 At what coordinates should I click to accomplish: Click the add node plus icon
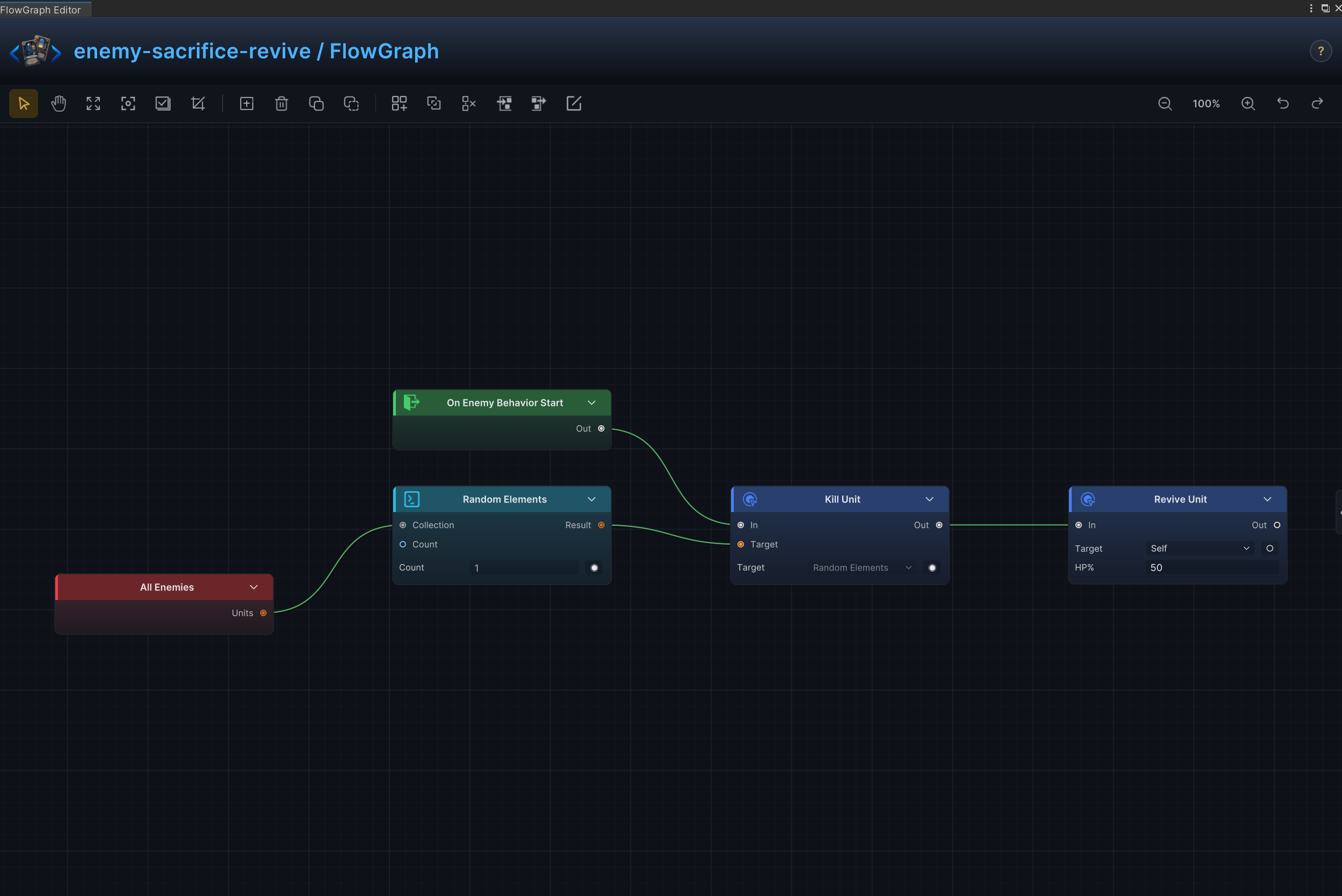point(246,103)
